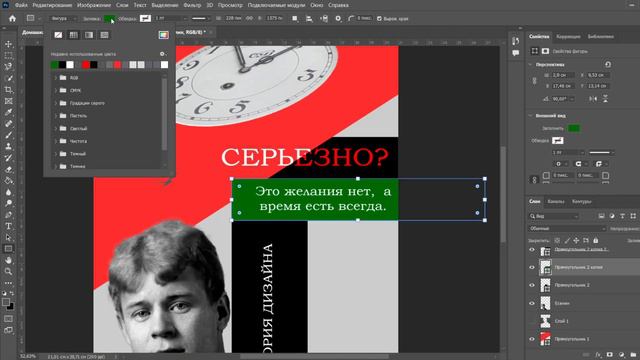The image size is (640, 360).
Task: Click the green fill swatch in Properties
Action: pyautogui.click(x=574, y=128)
